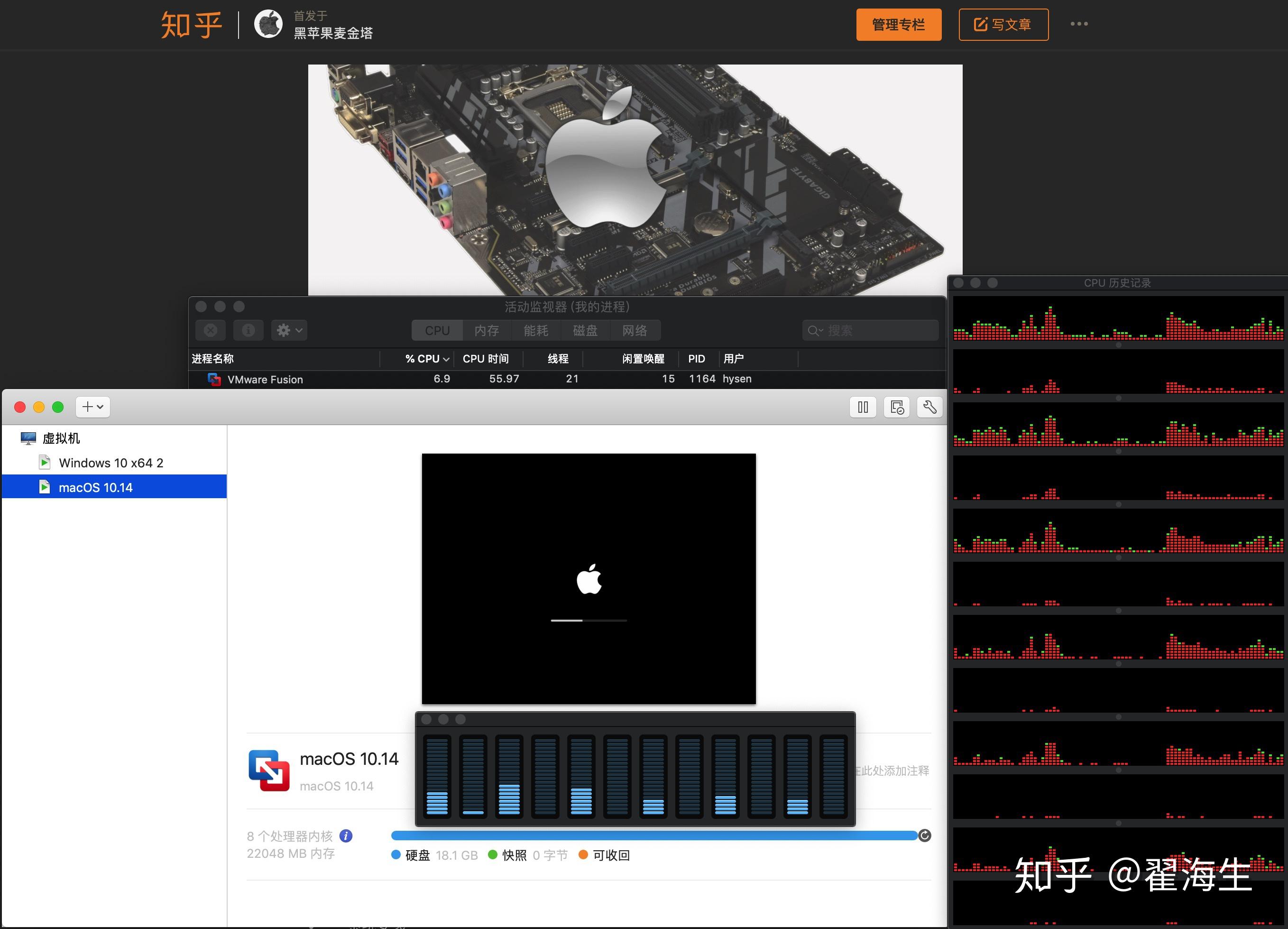Screen dimensions: 1288x929
Task: Switch to the 磁盘 tab
Action: click(585, 330)
